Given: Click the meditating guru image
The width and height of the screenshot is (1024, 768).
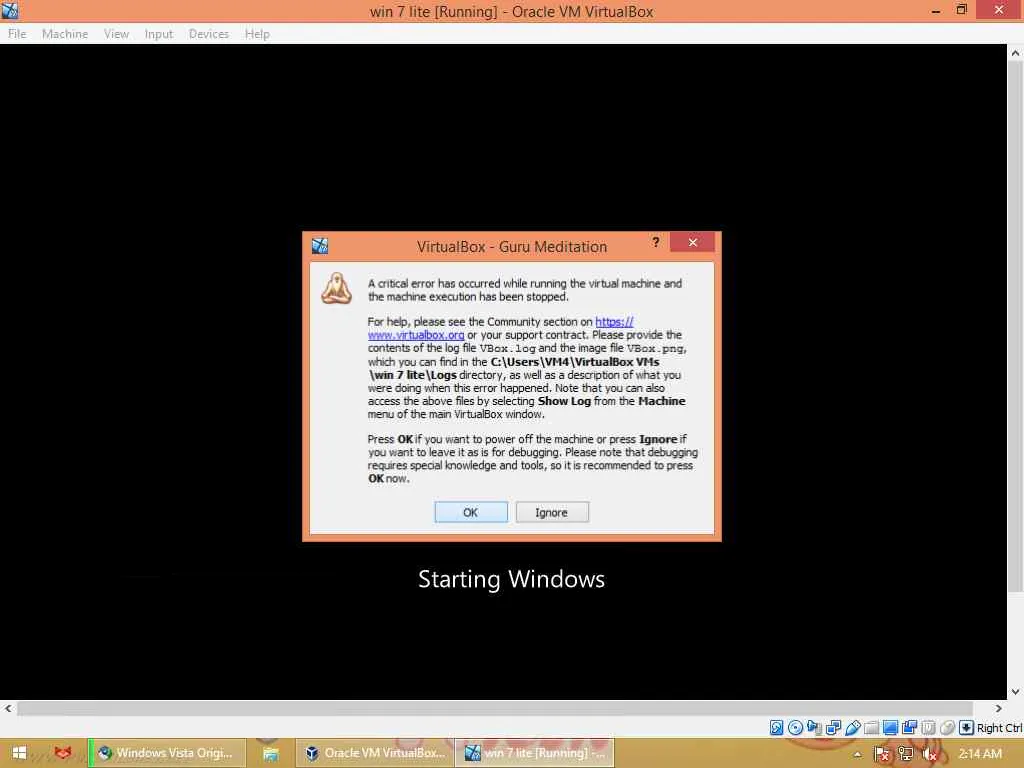Looking at the screenshot, I should point(336,289).
